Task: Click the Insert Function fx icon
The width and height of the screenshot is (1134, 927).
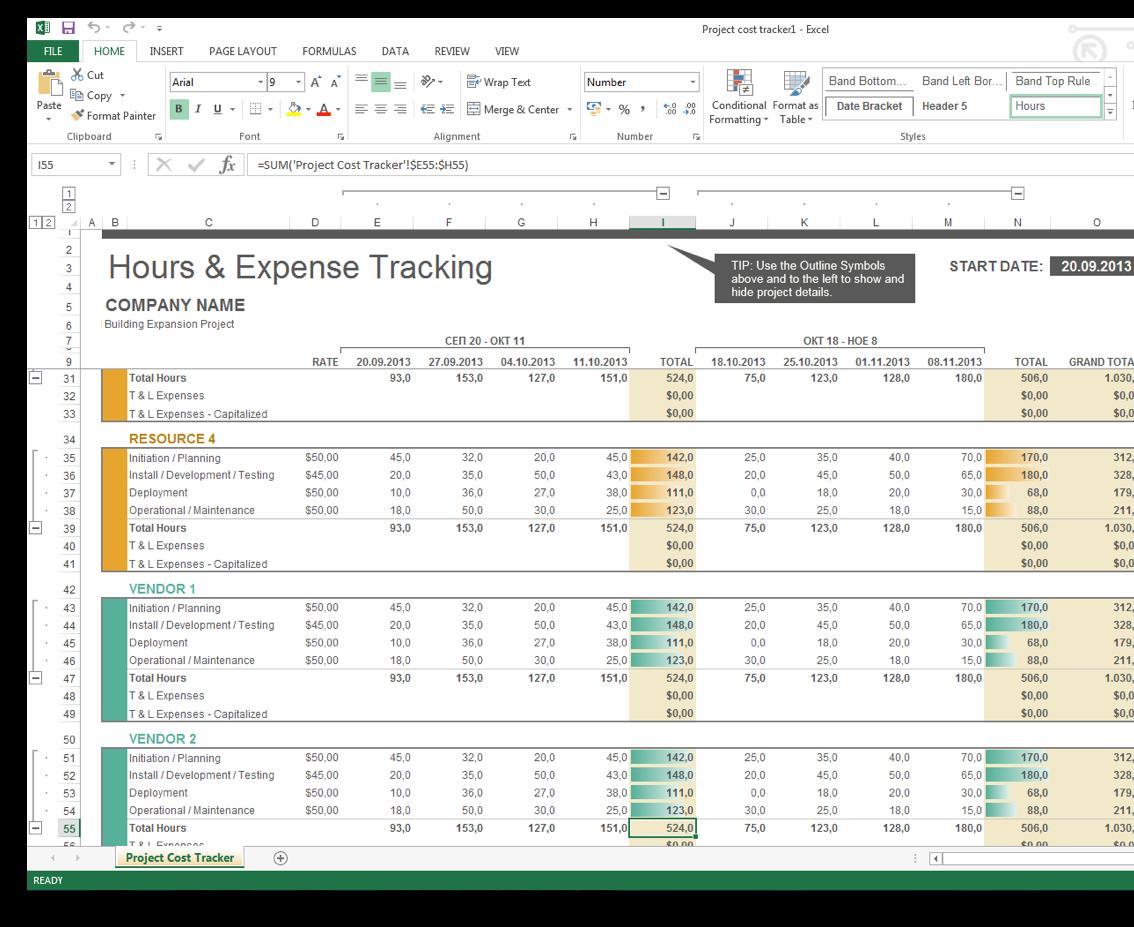Action: [227, 165]
